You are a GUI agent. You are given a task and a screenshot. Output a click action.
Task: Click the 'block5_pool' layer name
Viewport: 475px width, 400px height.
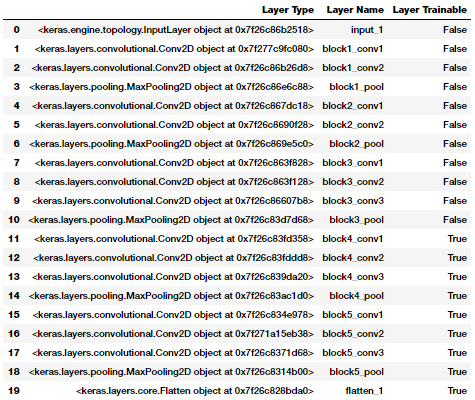[356, 372]
